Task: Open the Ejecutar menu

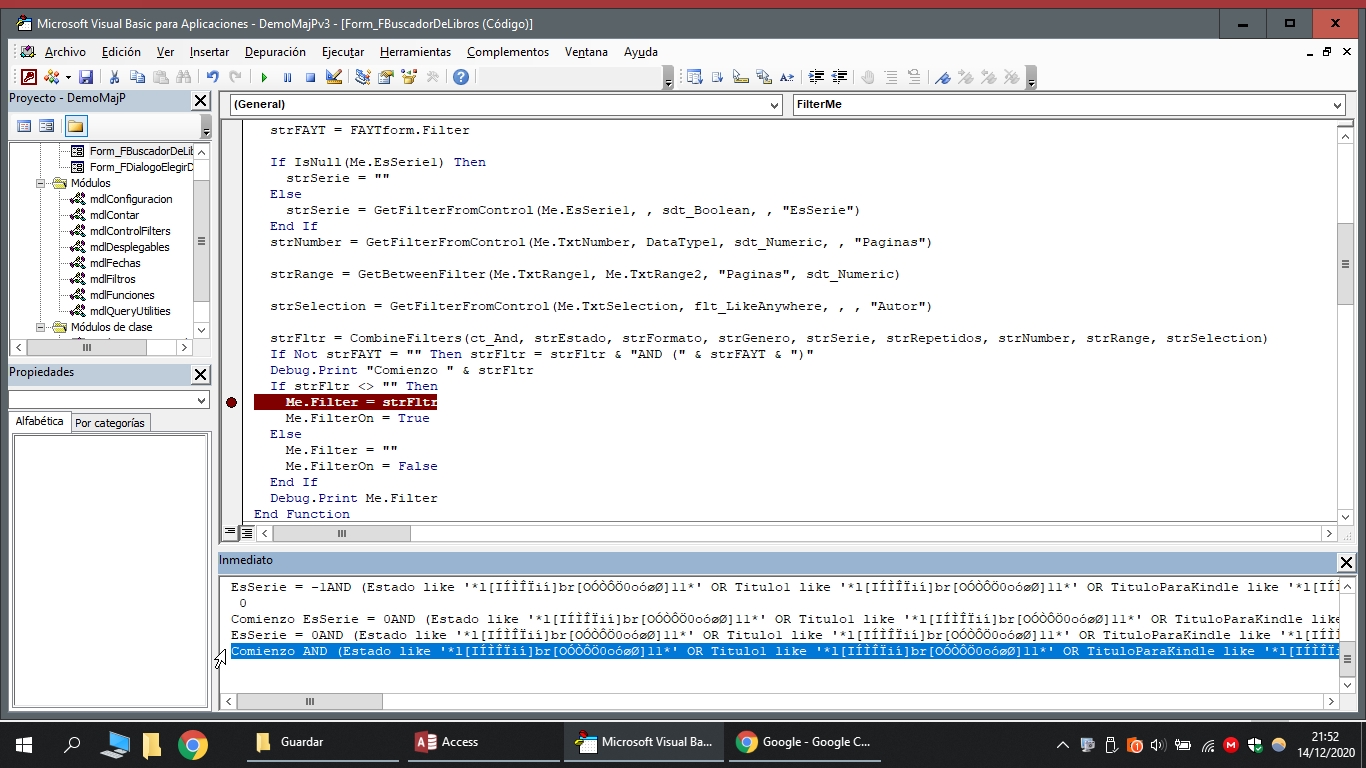Action: (x=343, y=52)
